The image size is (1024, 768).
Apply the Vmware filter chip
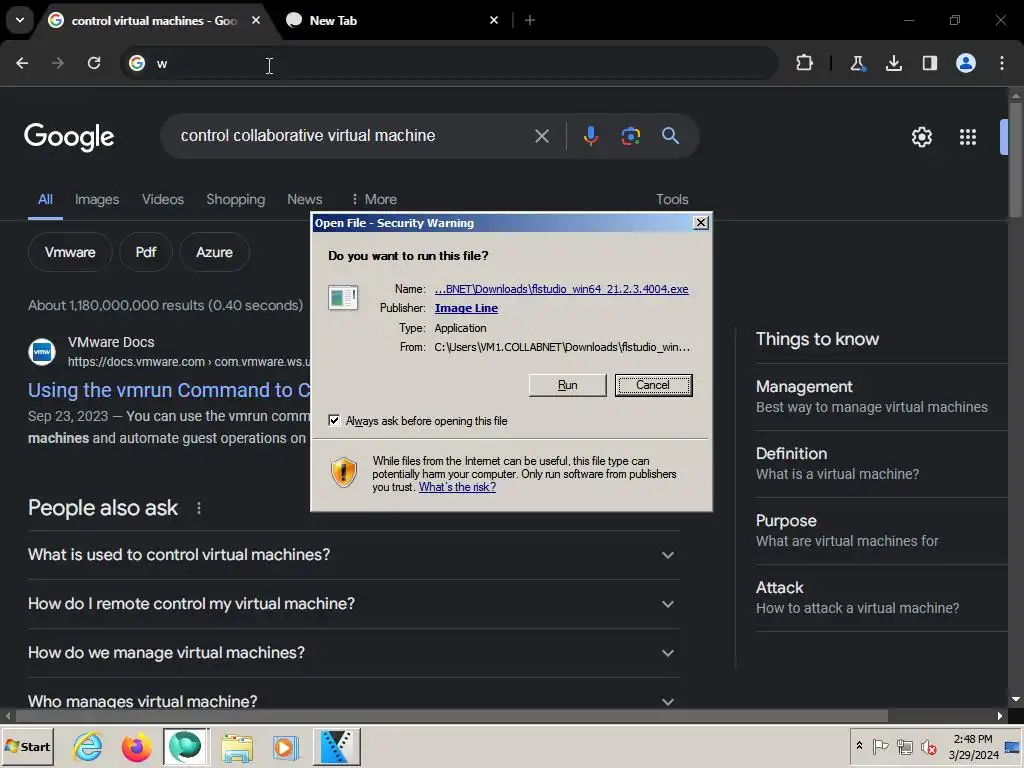click(x=70, y=252)
